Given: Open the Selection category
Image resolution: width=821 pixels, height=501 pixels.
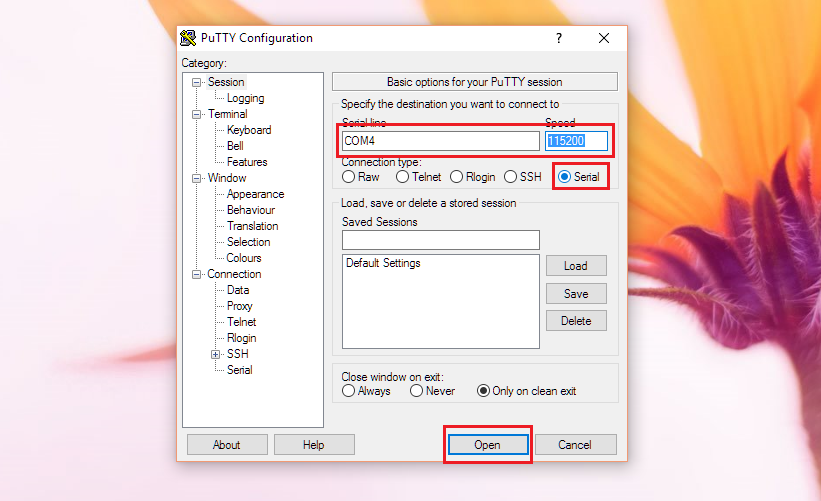Looking at the screenshot, I should coord(249,242).
